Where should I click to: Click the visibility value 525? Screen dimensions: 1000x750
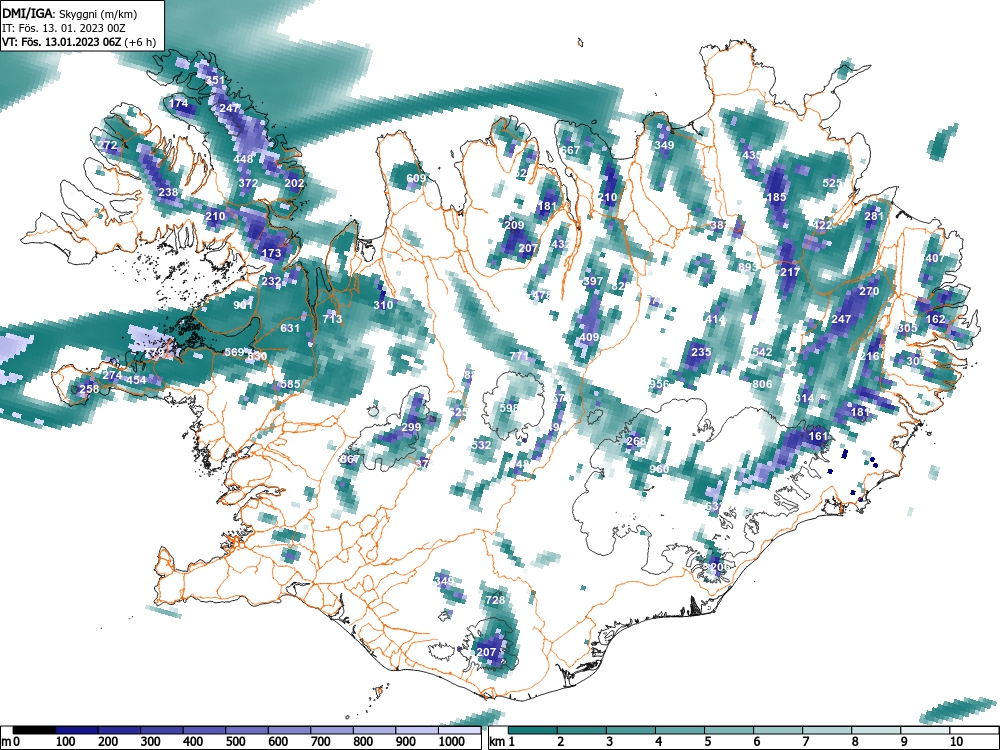(x=832, y=183)
